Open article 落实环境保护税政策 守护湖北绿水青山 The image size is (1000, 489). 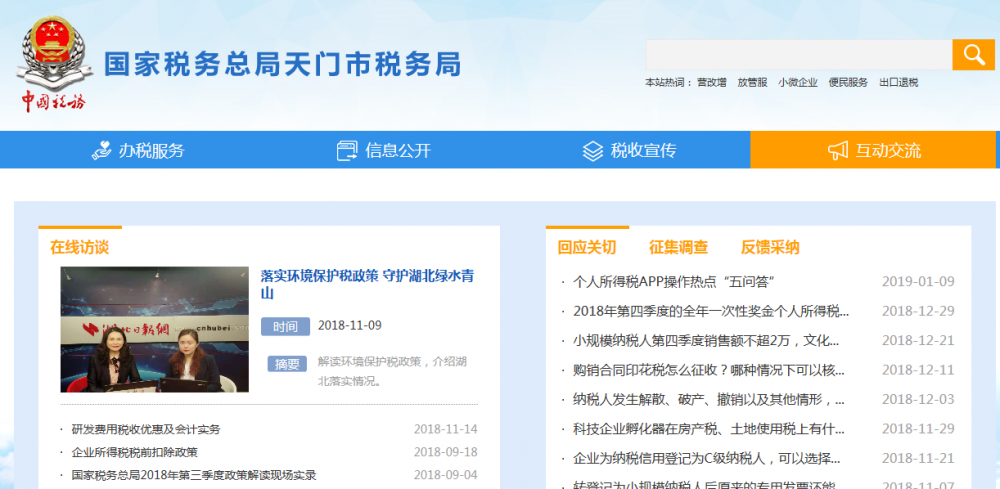pyautogui.click(x=367, y=284)
